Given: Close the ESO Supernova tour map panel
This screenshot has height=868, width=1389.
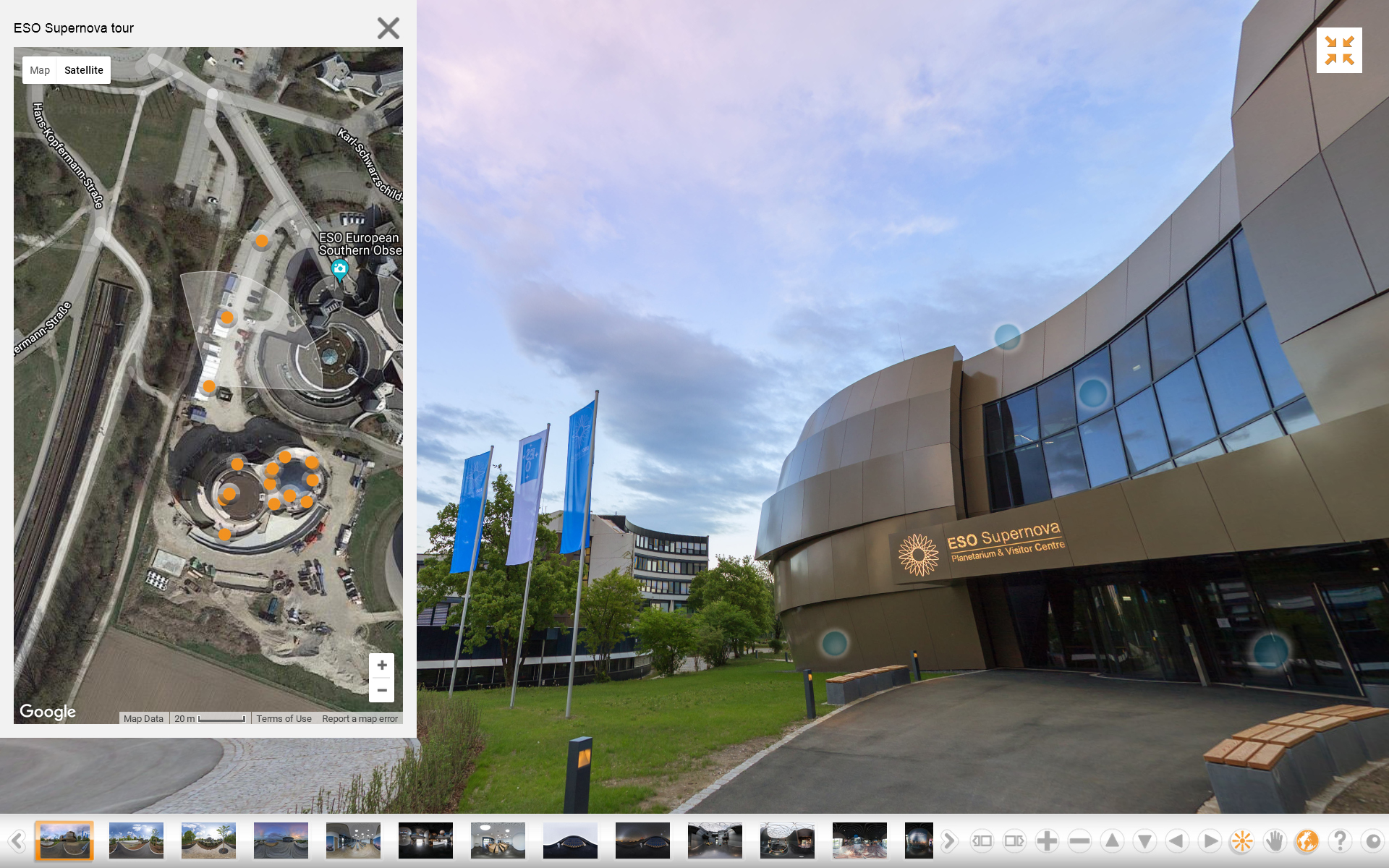Looking at the screenshot, I should click(388, 28).
